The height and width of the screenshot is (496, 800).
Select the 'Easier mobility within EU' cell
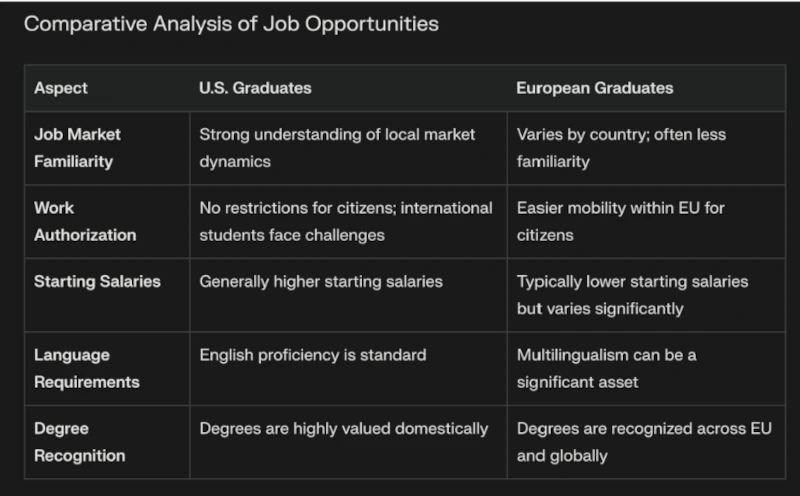coord(620,221)
